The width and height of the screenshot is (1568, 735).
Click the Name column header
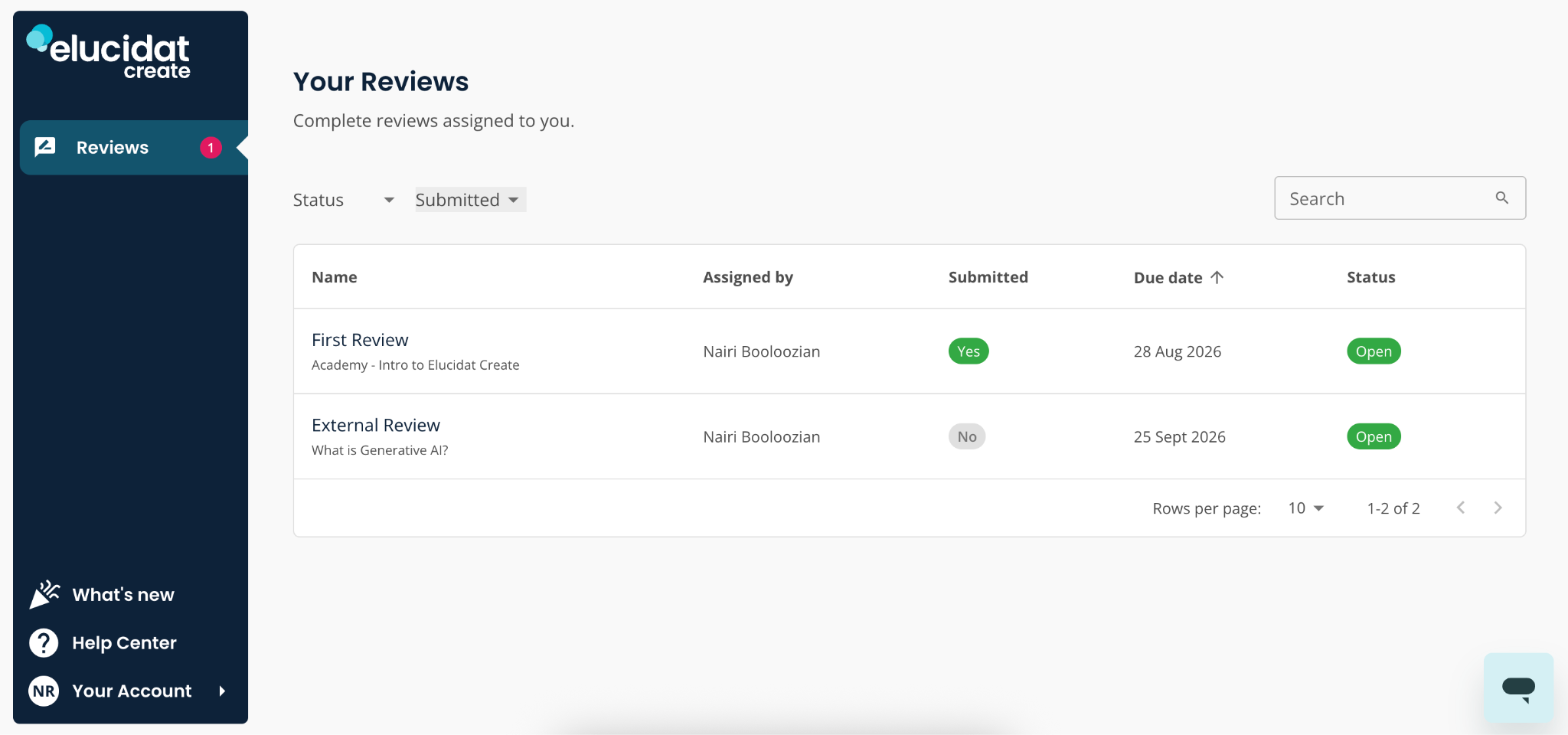click(x=335, y=277)
